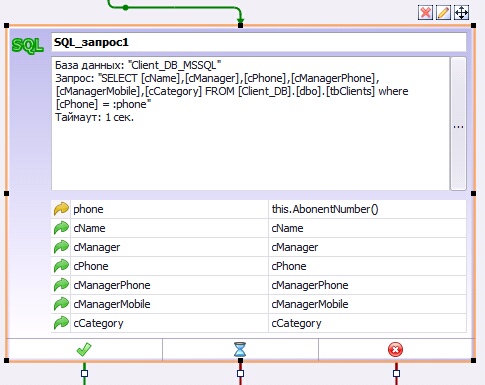Edit the block with pencil icon

point(443,13)
